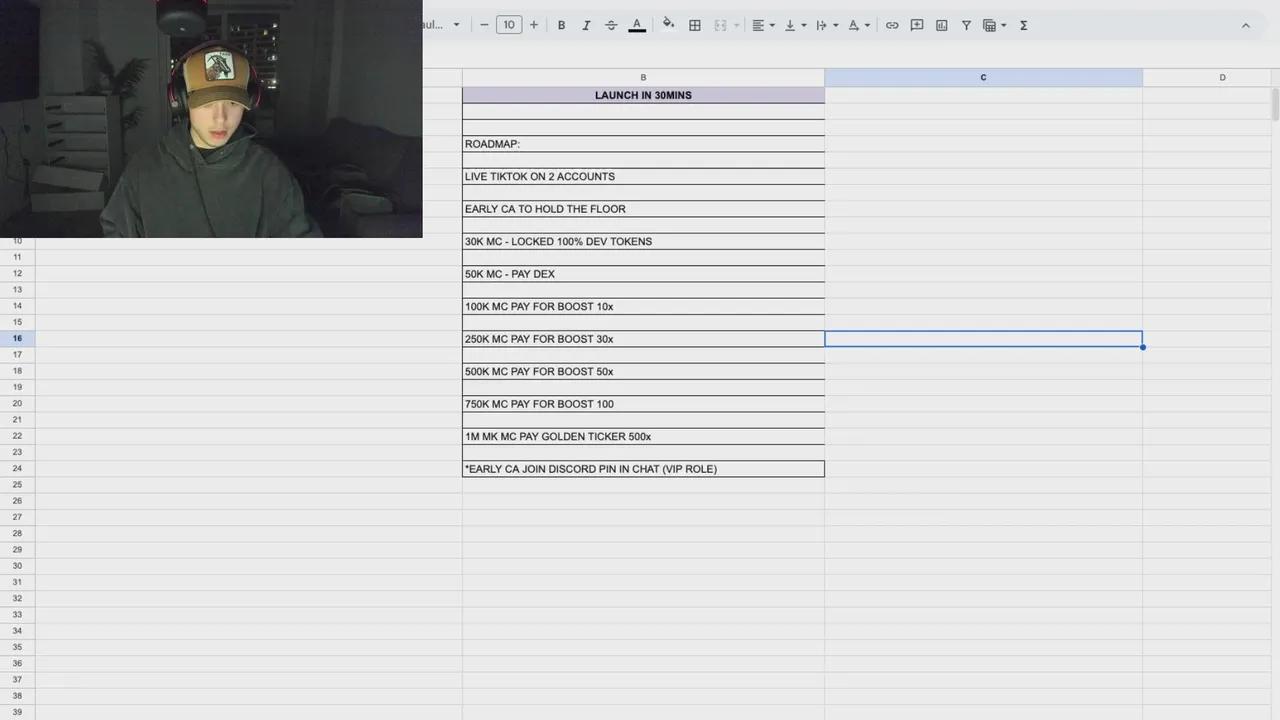Open the text color picker
The width and height of the screenshot is (1280, 720).
(x=637, y=25)
